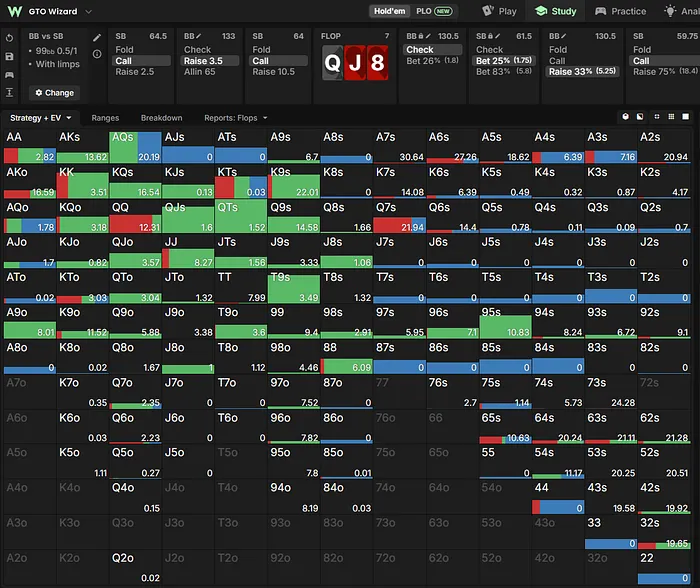Select Raise 2.5 in SB 64.5 node
The width and height of the screenshot is (700, 588).
(134, 71)
